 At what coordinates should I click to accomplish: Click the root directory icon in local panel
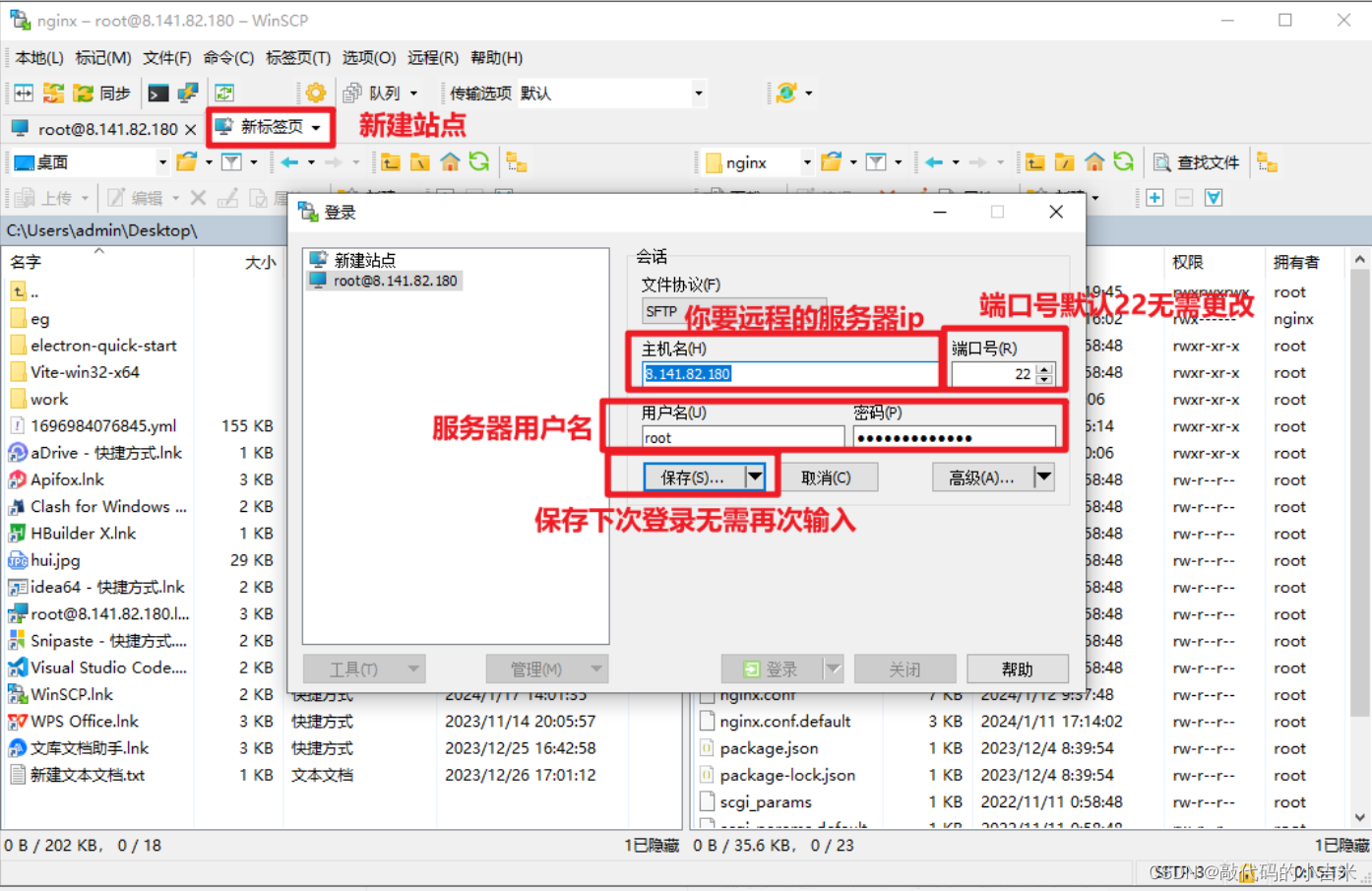(420, 162)
